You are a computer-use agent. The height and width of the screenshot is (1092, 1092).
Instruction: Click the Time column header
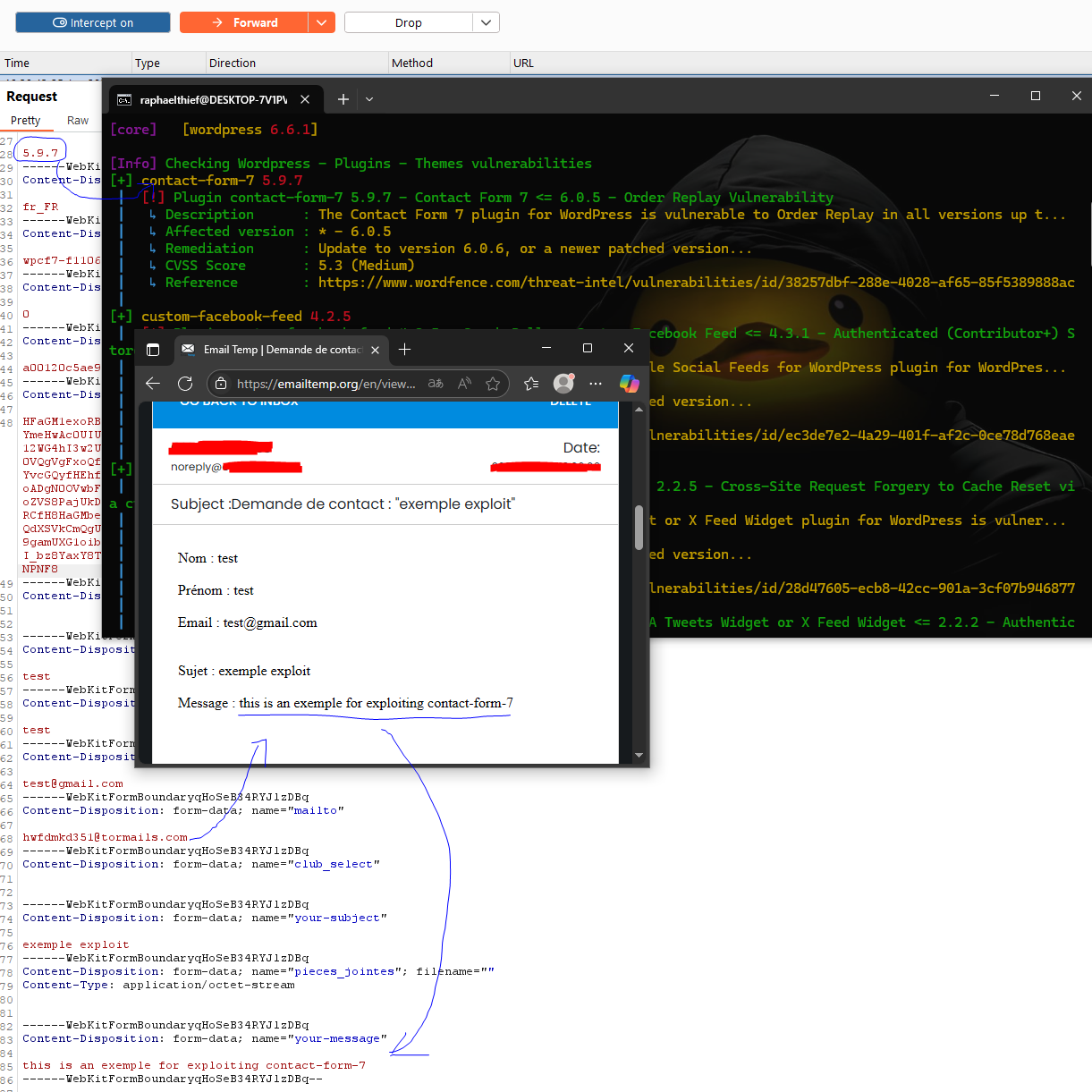pos(17,63)
